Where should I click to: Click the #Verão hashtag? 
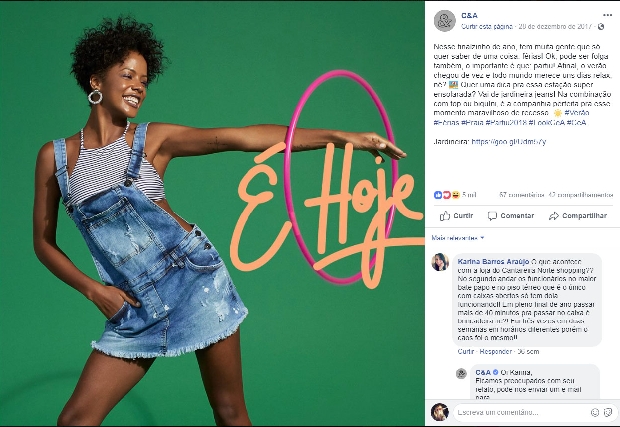(577, 113)
